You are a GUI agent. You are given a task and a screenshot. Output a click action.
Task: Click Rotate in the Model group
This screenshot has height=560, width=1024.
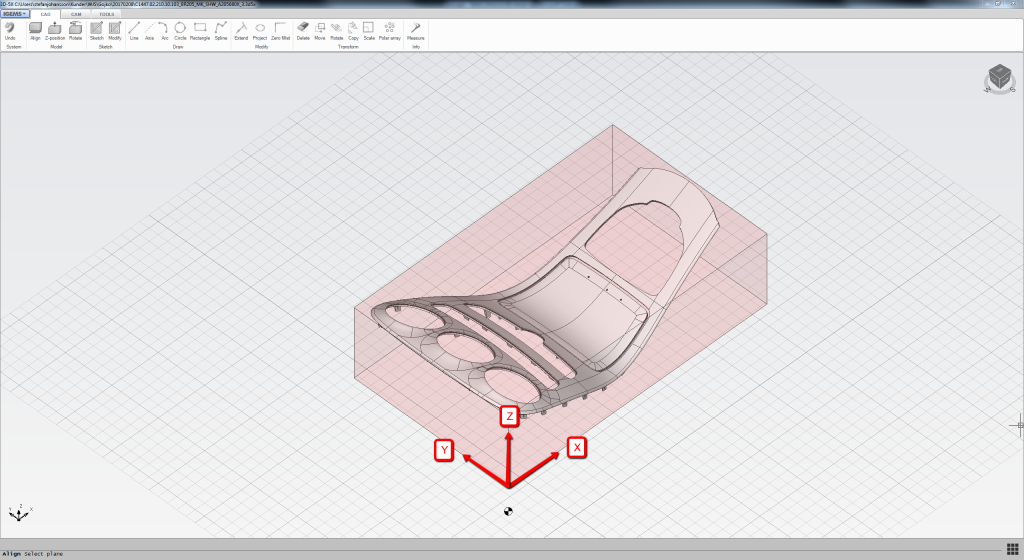point(76,31)
